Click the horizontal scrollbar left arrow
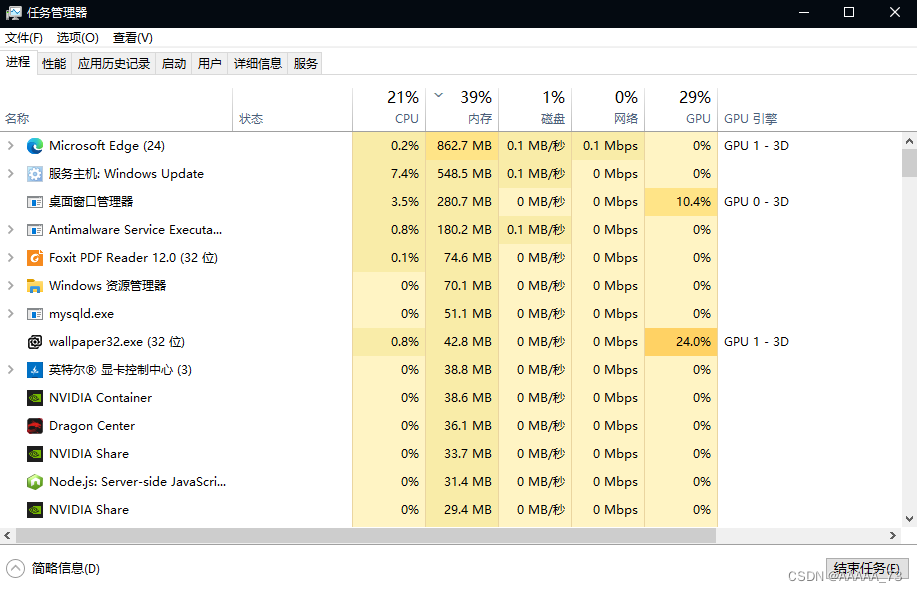Screen dimensions: 917x592 coord(7,535)
